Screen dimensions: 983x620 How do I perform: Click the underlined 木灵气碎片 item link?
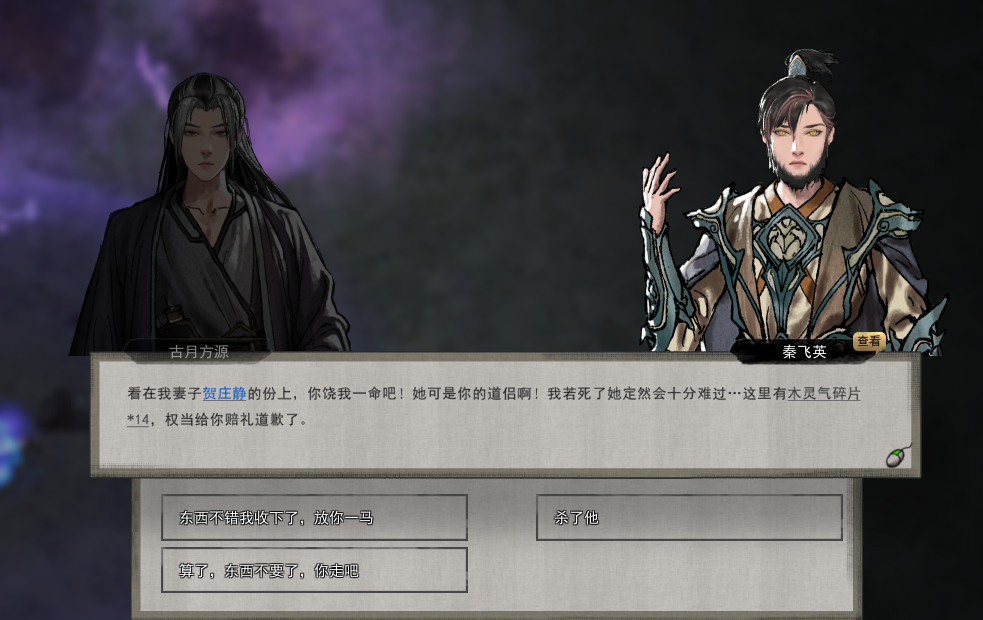pos(823,394)
